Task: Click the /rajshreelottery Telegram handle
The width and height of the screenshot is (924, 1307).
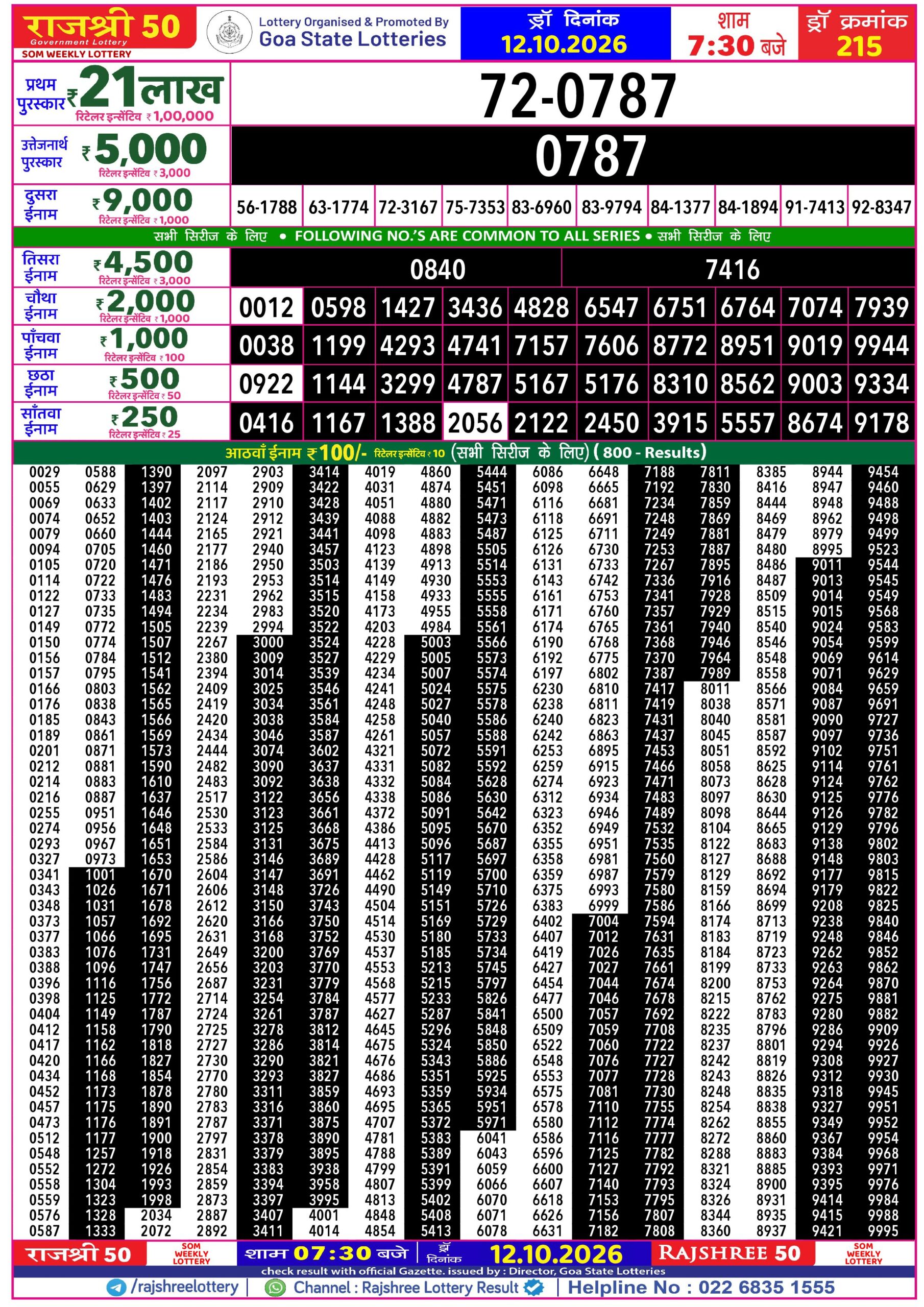Action: 184,1287
